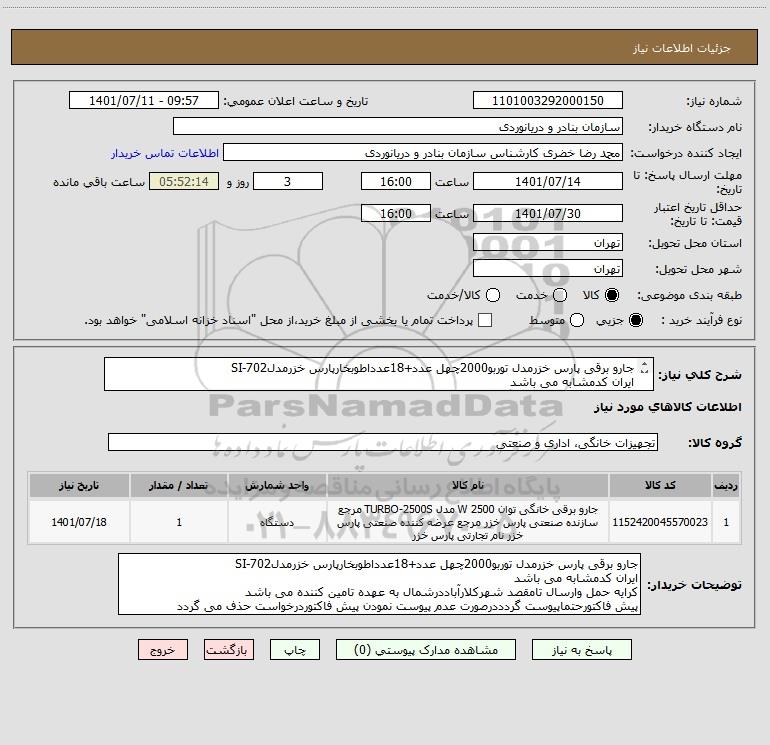Click the remaining days field showing 3
This screenshot has width=770, height=745.
[x=288, y=181]
